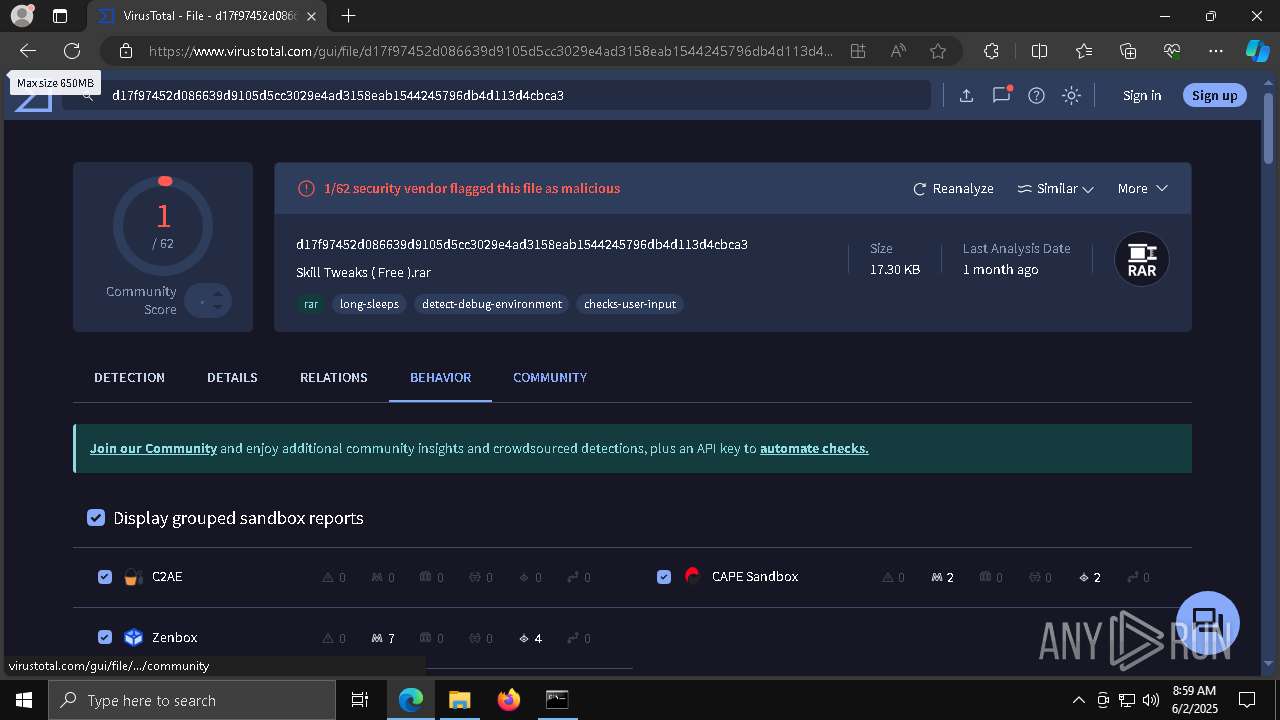Click the community score vote control
This screenshot has width=1280, height=720.
tap(208, 301)
